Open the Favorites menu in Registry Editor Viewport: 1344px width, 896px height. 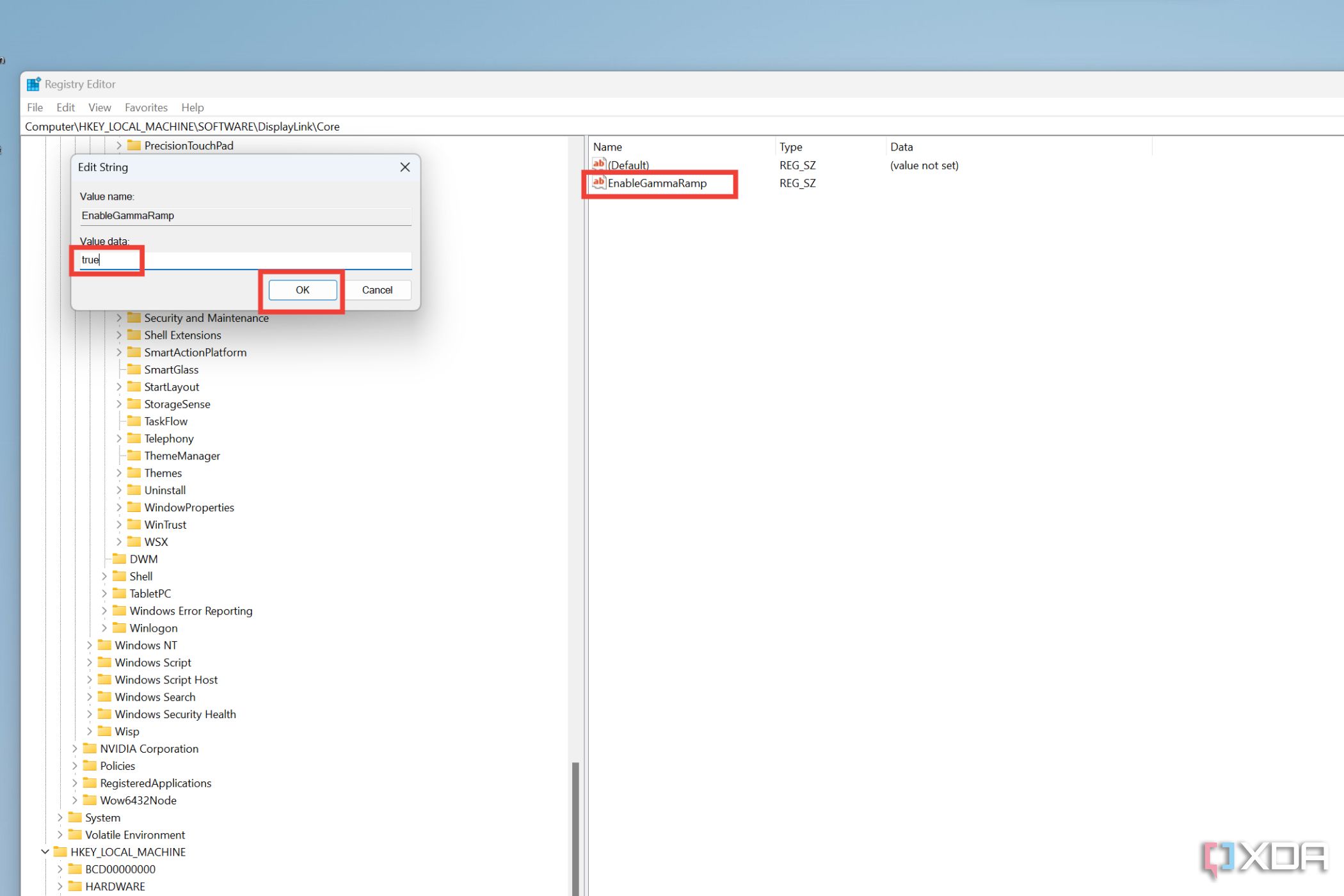click(x=146, y=107)
